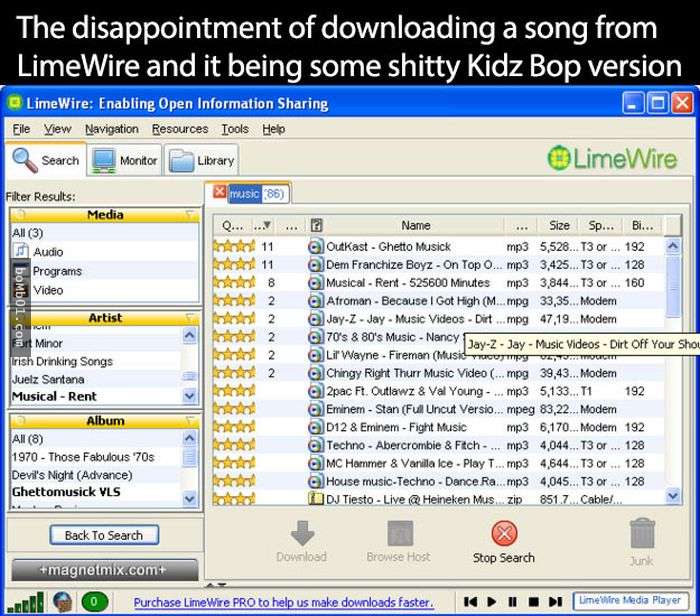Screen dimensions: 700x616
Task: Switch to the Monitor tab
Action: coord(125,160)
